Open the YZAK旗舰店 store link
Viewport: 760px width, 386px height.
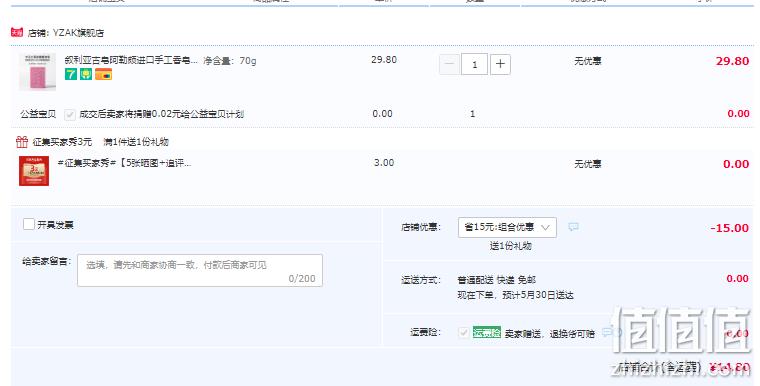click(78, 33)
